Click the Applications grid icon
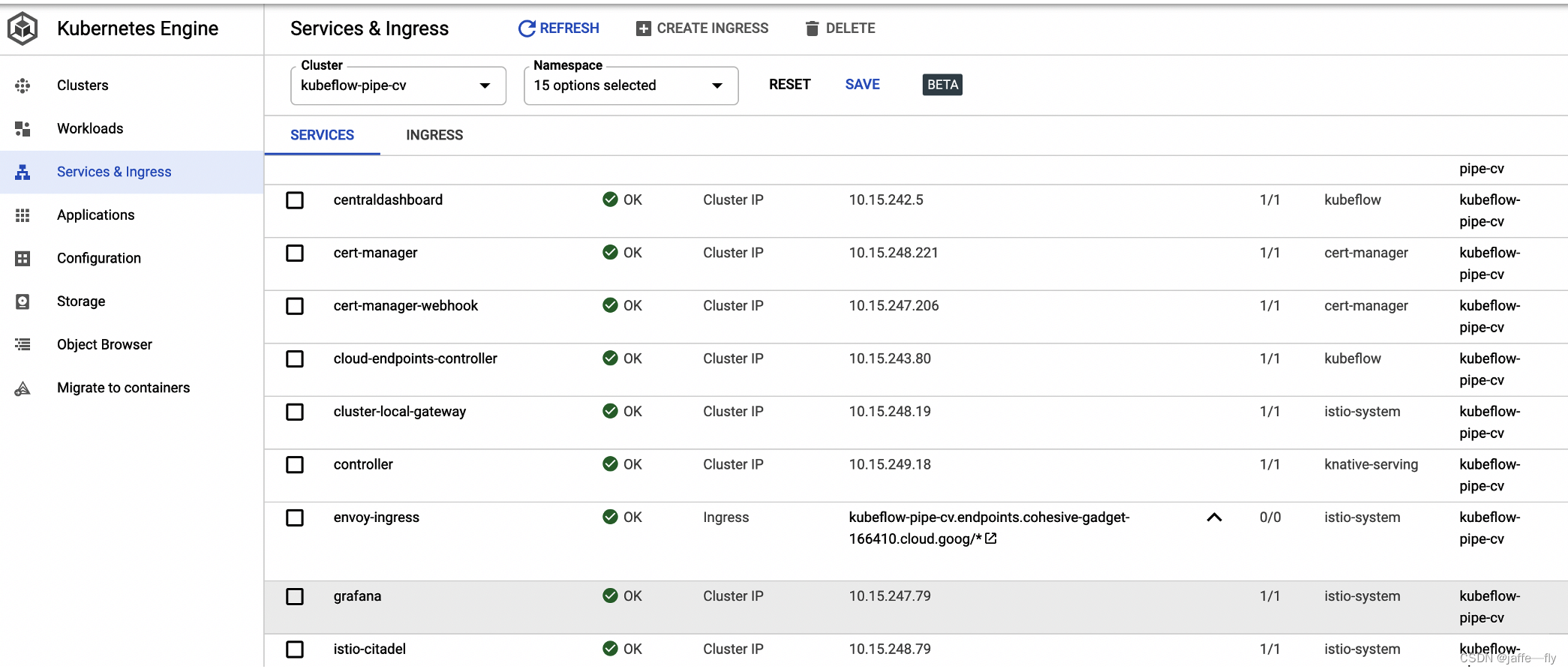The height and width of the screenshot is (672, 1568). (x=23, y=215)
